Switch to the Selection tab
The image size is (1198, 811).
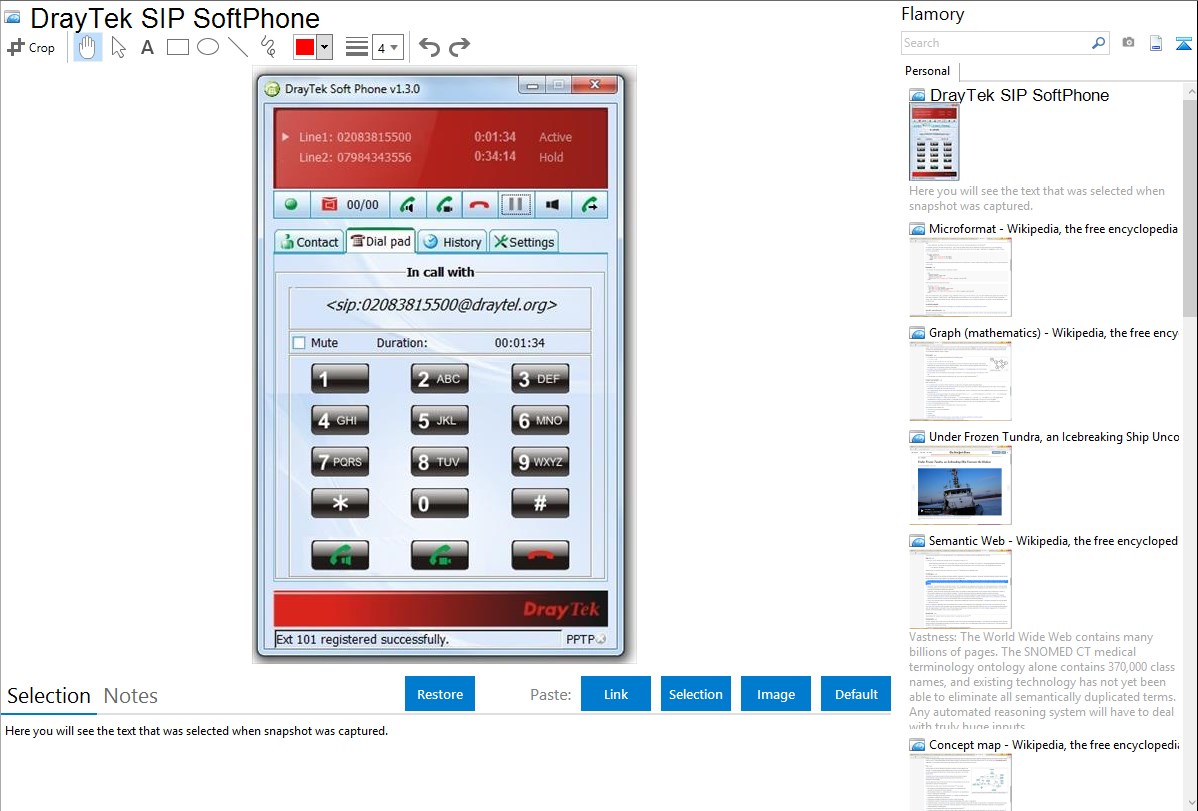(49, 696)
